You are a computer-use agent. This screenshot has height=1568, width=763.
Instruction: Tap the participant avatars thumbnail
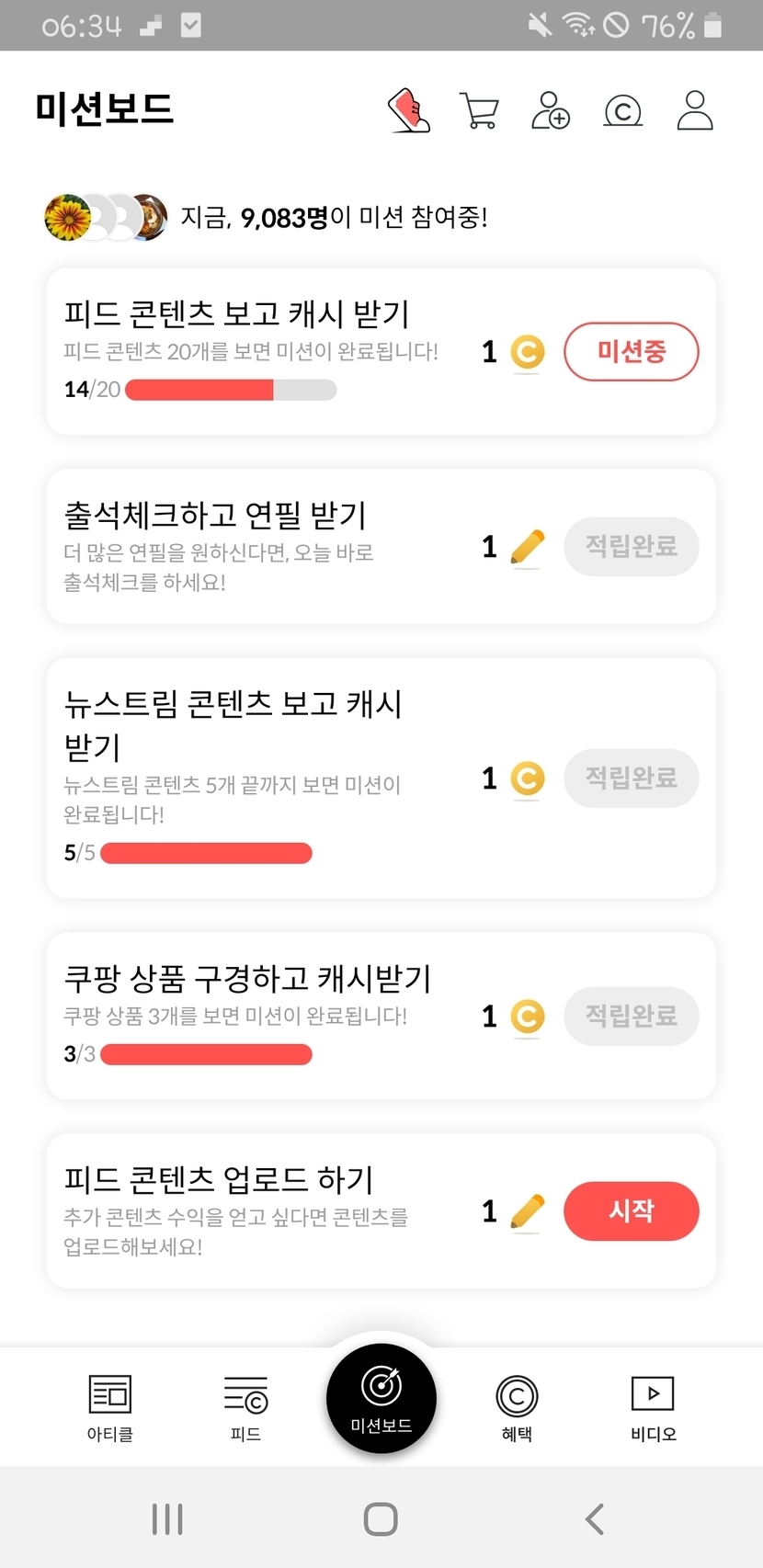pyautogui.click(x=106, y=218)
